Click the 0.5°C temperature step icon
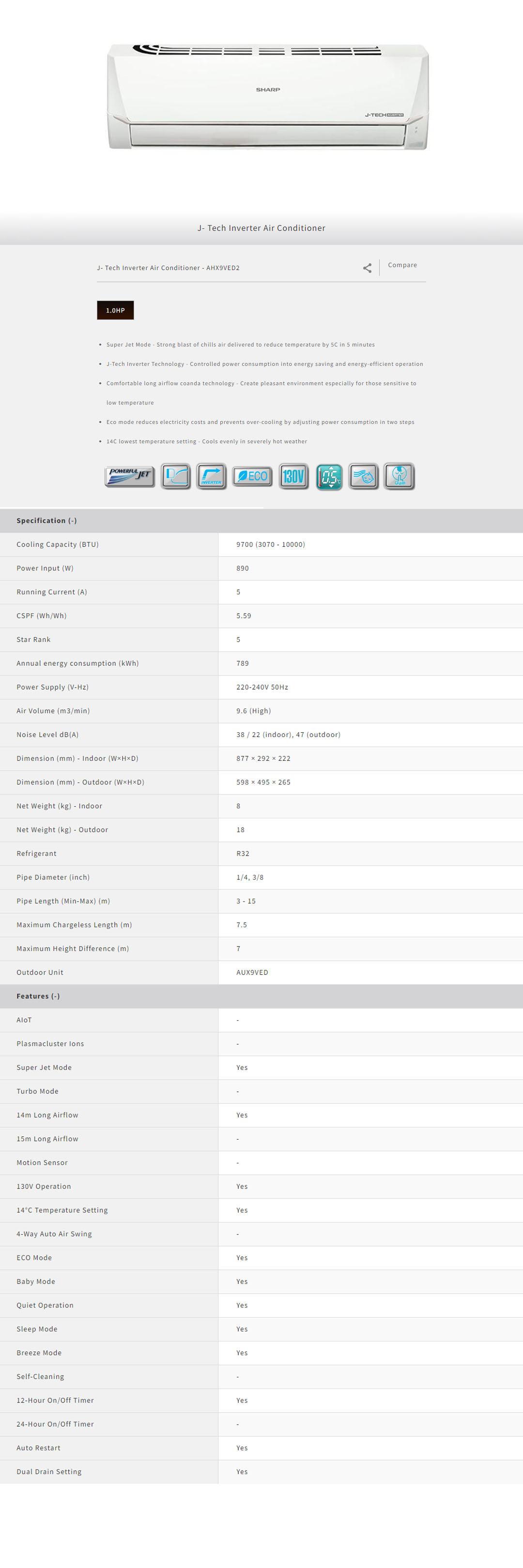 point(329,477)
